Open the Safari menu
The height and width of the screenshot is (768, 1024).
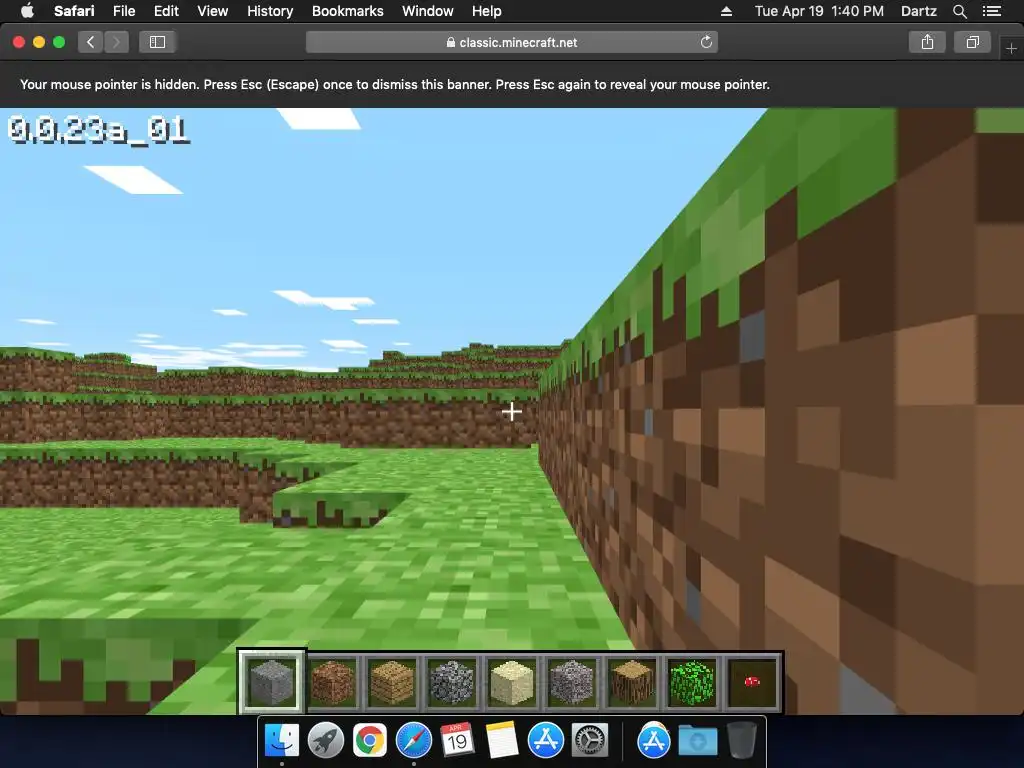pyautogui.click(x=74, y=11)
